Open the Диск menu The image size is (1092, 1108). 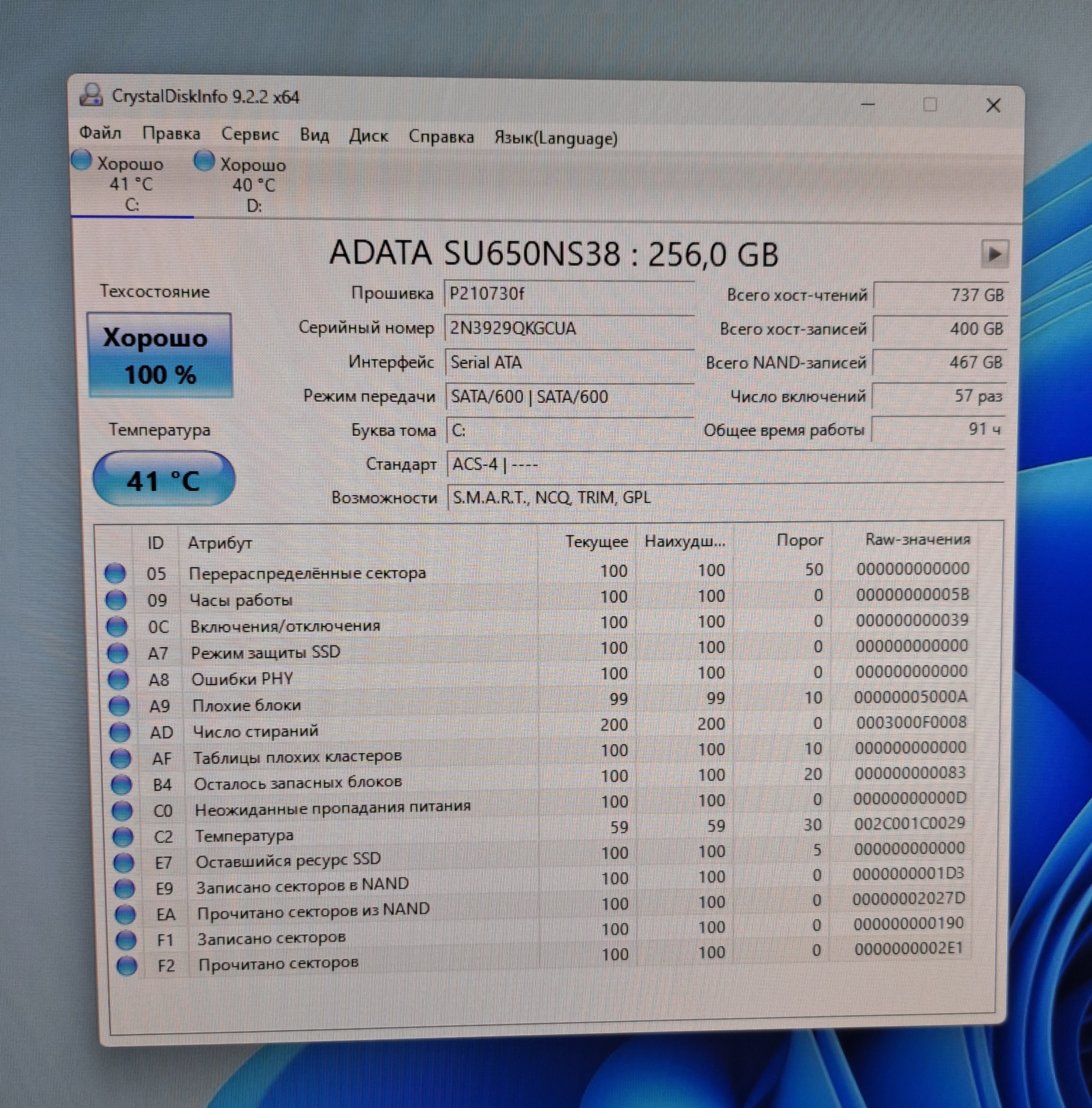[x=368, y=136]
